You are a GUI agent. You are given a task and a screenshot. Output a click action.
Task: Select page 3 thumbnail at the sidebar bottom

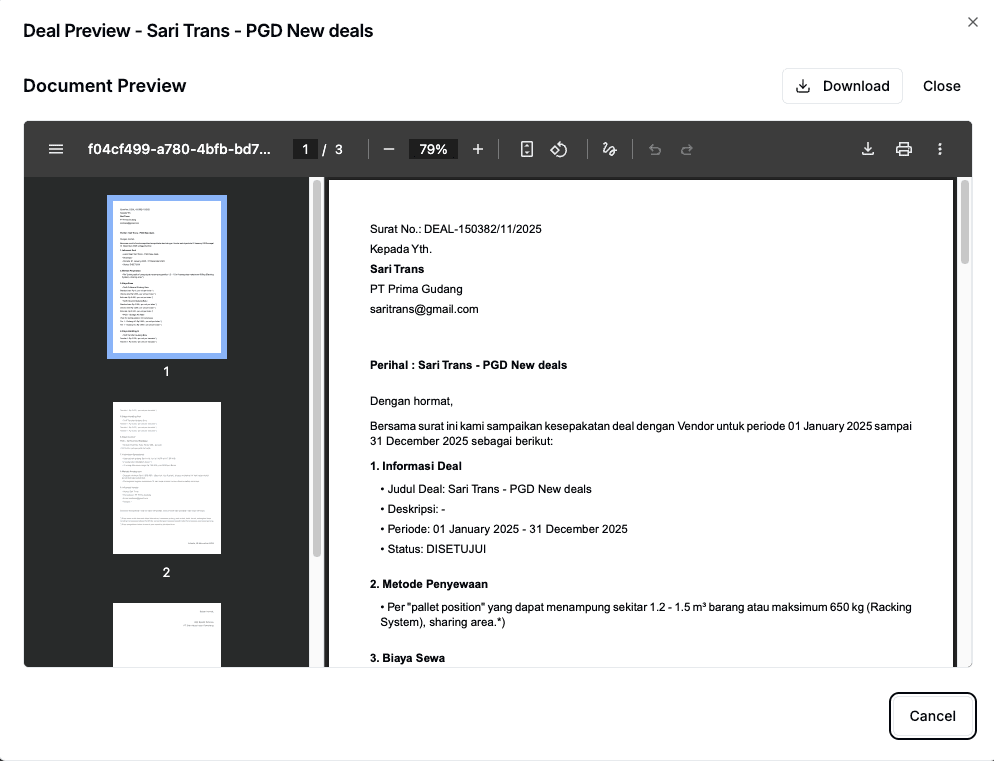click(x=166, y=635)
